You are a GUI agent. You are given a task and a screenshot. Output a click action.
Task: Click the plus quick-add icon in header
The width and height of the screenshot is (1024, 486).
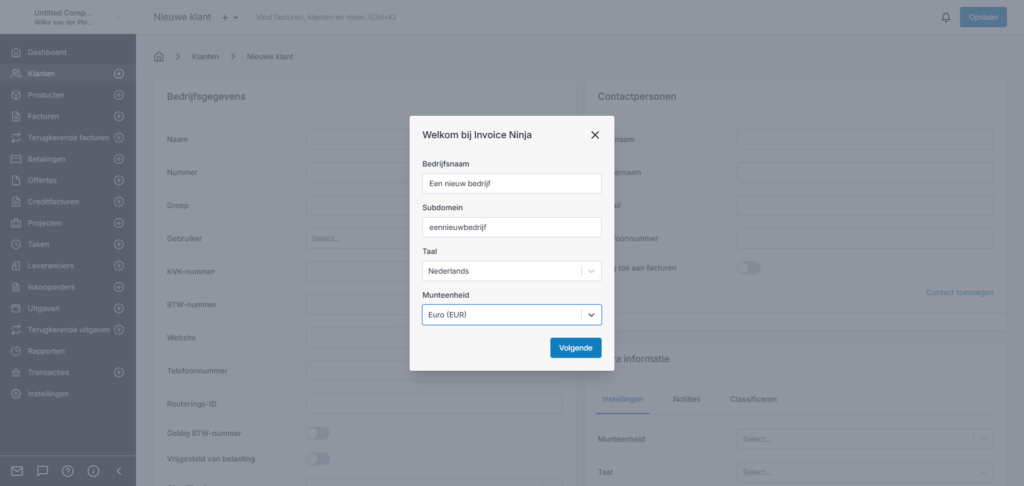point(225,18)
